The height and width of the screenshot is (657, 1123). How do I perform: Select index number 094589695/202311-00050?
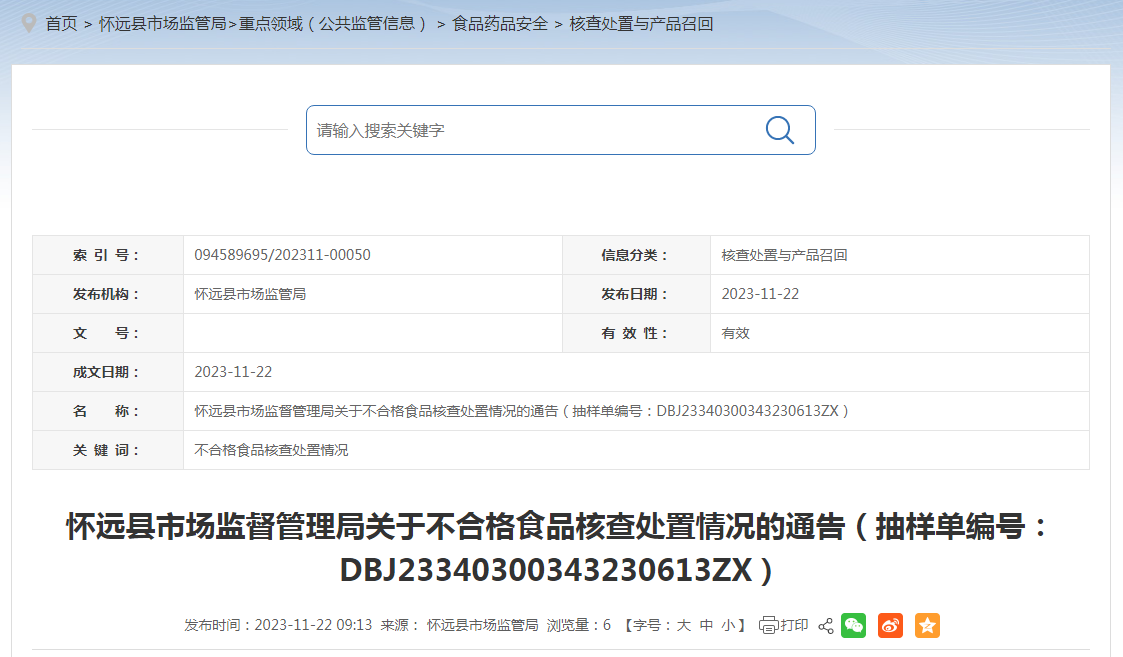pos(282,255)
